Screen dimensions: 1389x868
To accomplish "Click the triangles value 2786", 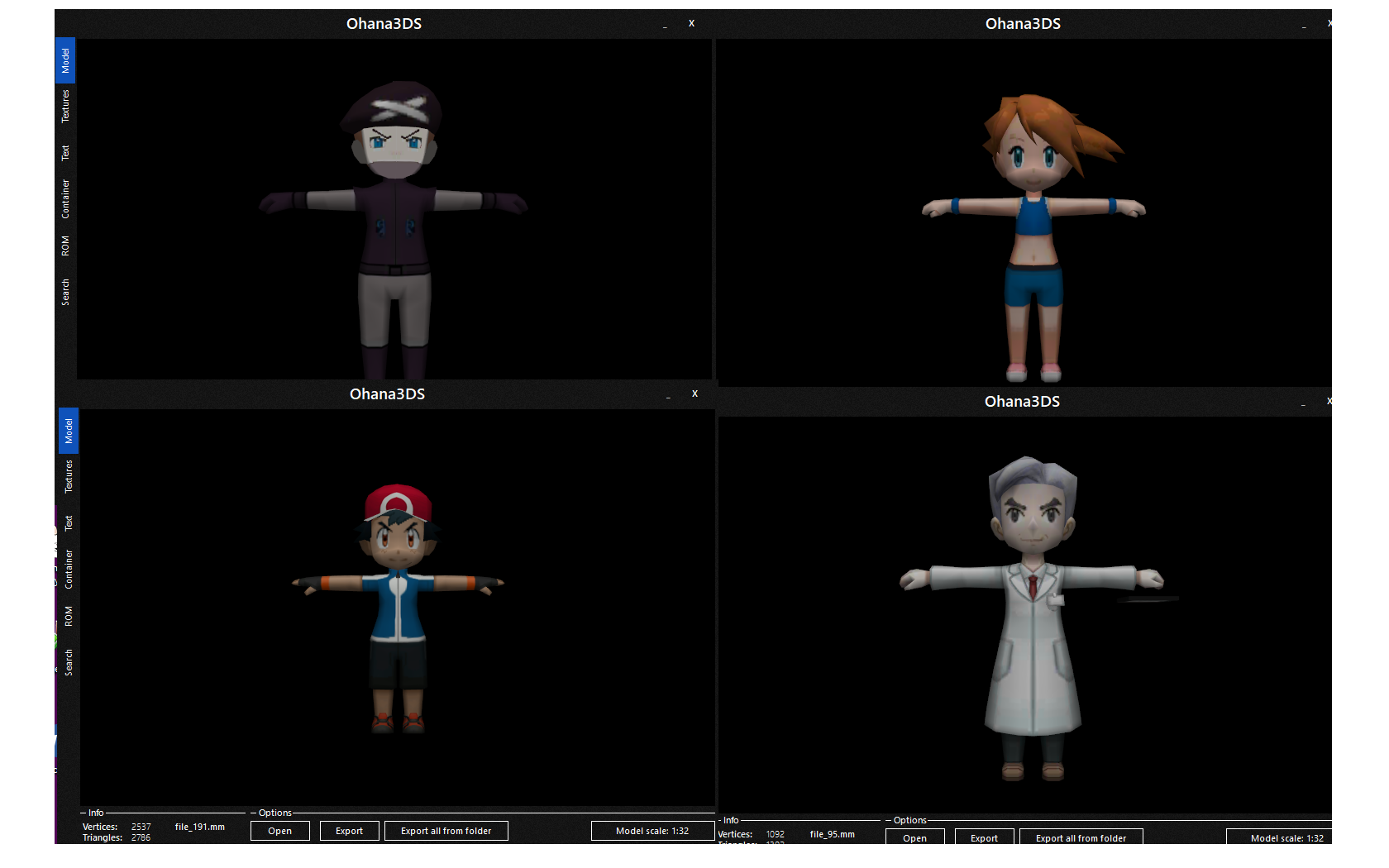I will coord(141,837).
